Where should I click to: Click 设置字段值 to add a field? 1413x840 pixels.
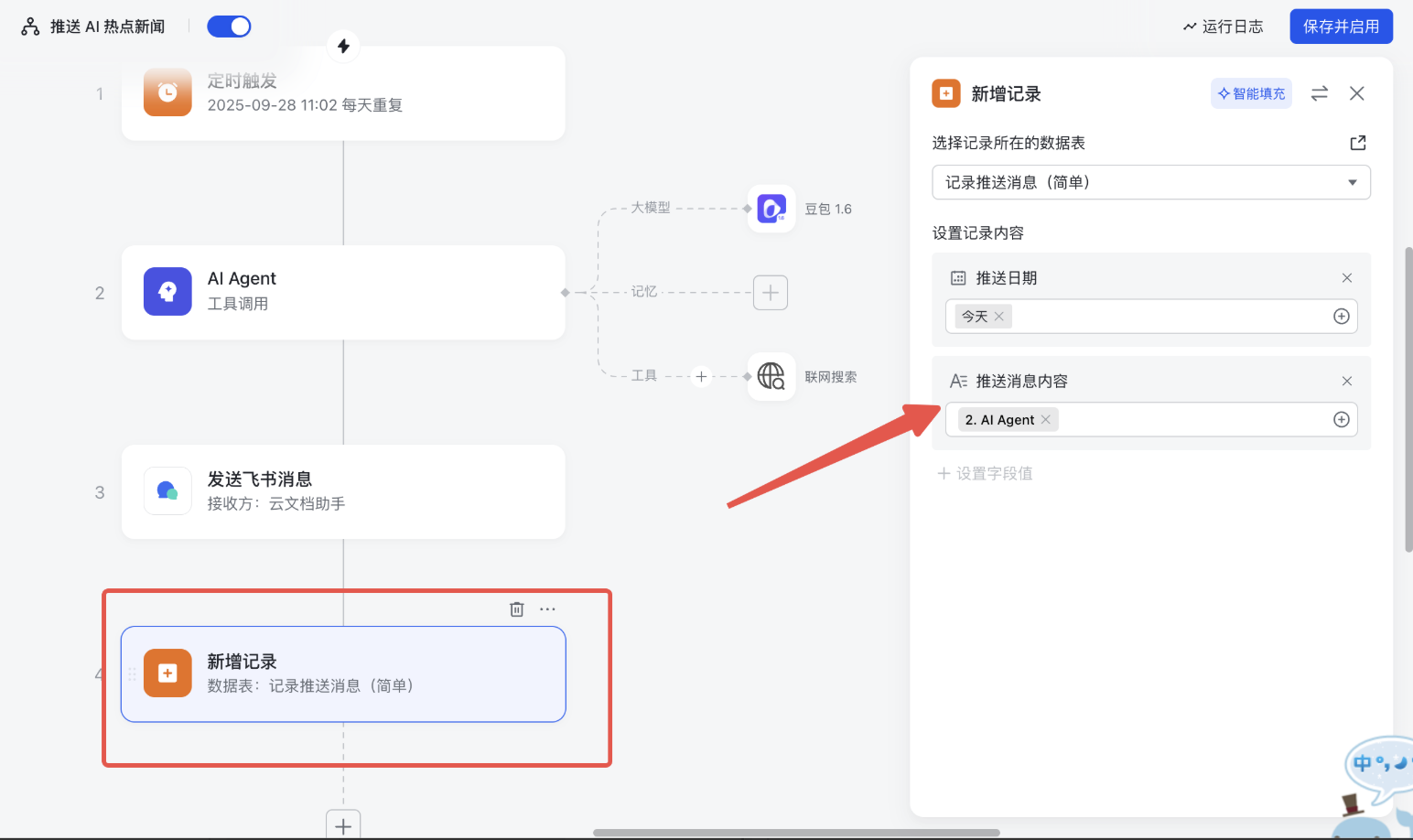(x=985, y=473)
